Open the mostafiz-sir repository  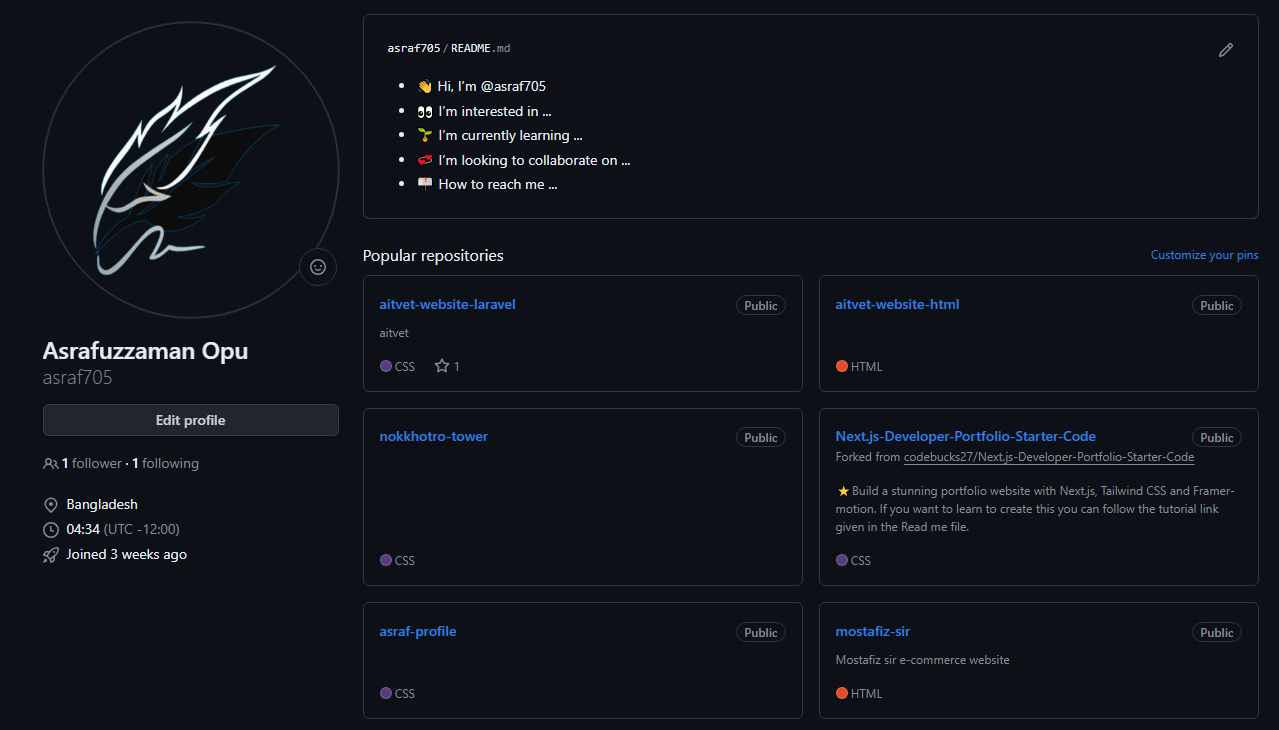pos(872,631)
